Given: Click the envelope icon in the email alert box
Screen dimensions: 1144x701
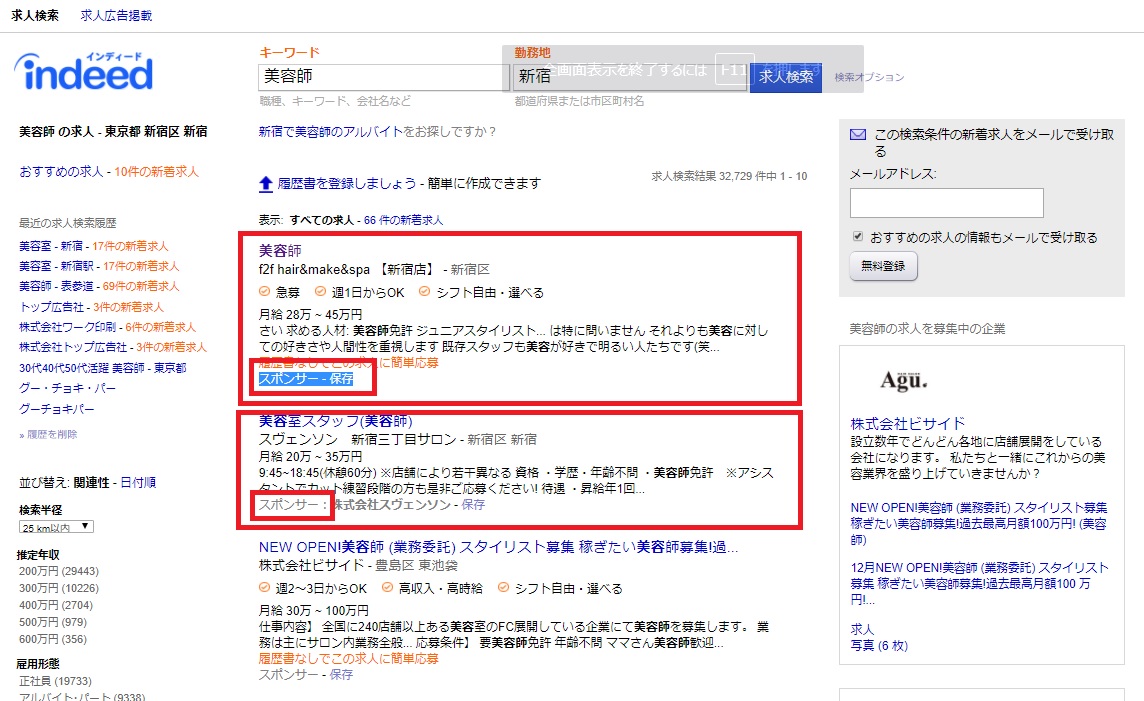Looking at the screenshot, I should point(858,135).
